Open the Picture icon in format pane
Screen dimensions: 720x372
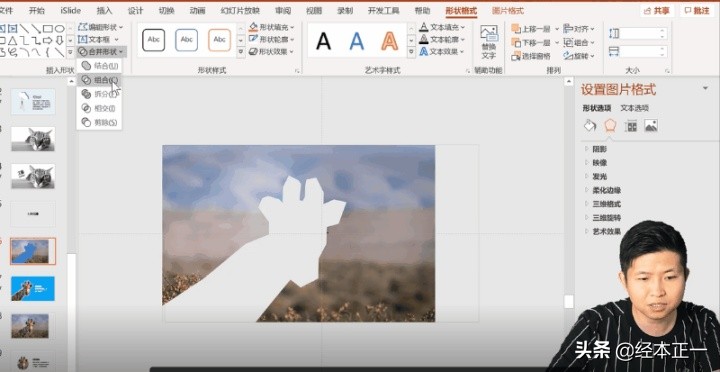click(651, 125)
